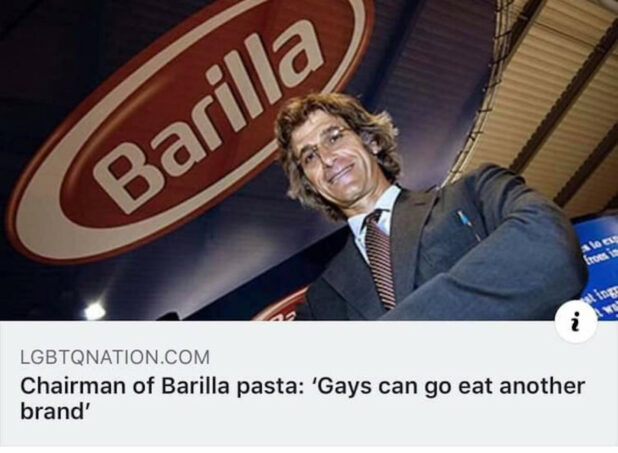The height and width of the screenshot is (453, 618).
Task: Open the article preview photo
Action: [x=309, y=160]
